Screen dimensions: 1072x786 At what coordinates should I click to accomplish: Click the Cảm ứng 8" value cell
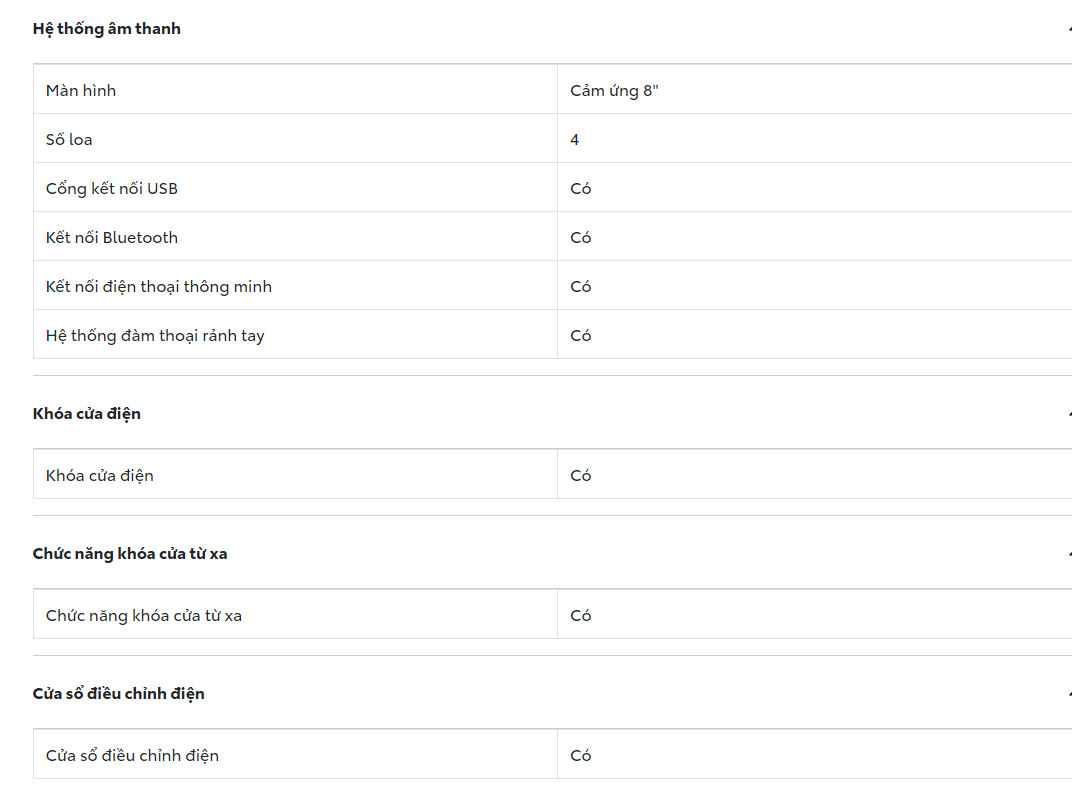tap(615, 91)
